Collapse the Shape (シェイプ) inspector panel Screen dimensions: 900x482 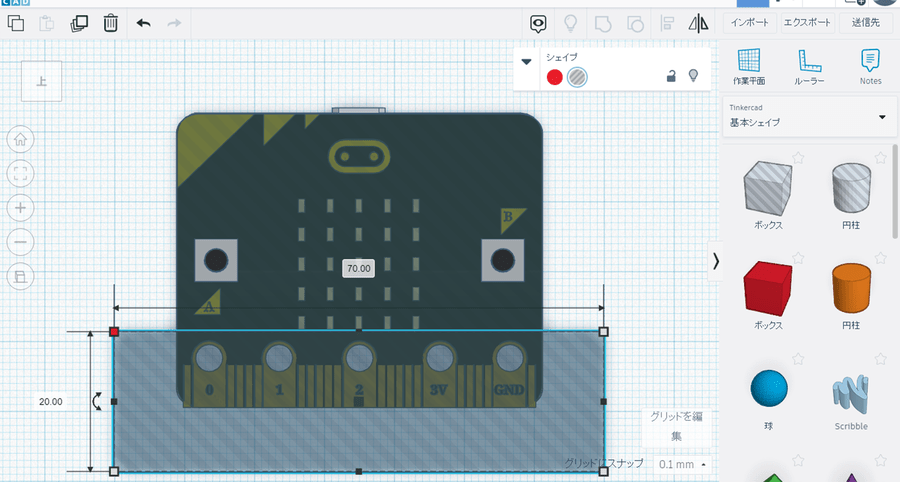[x=527, y=61]
